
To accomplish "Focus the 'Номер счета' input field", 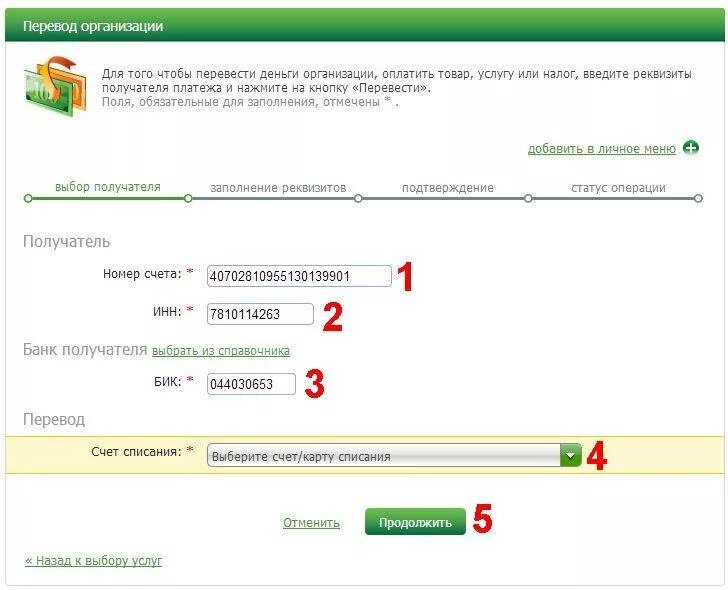I will tap(299, 276).
